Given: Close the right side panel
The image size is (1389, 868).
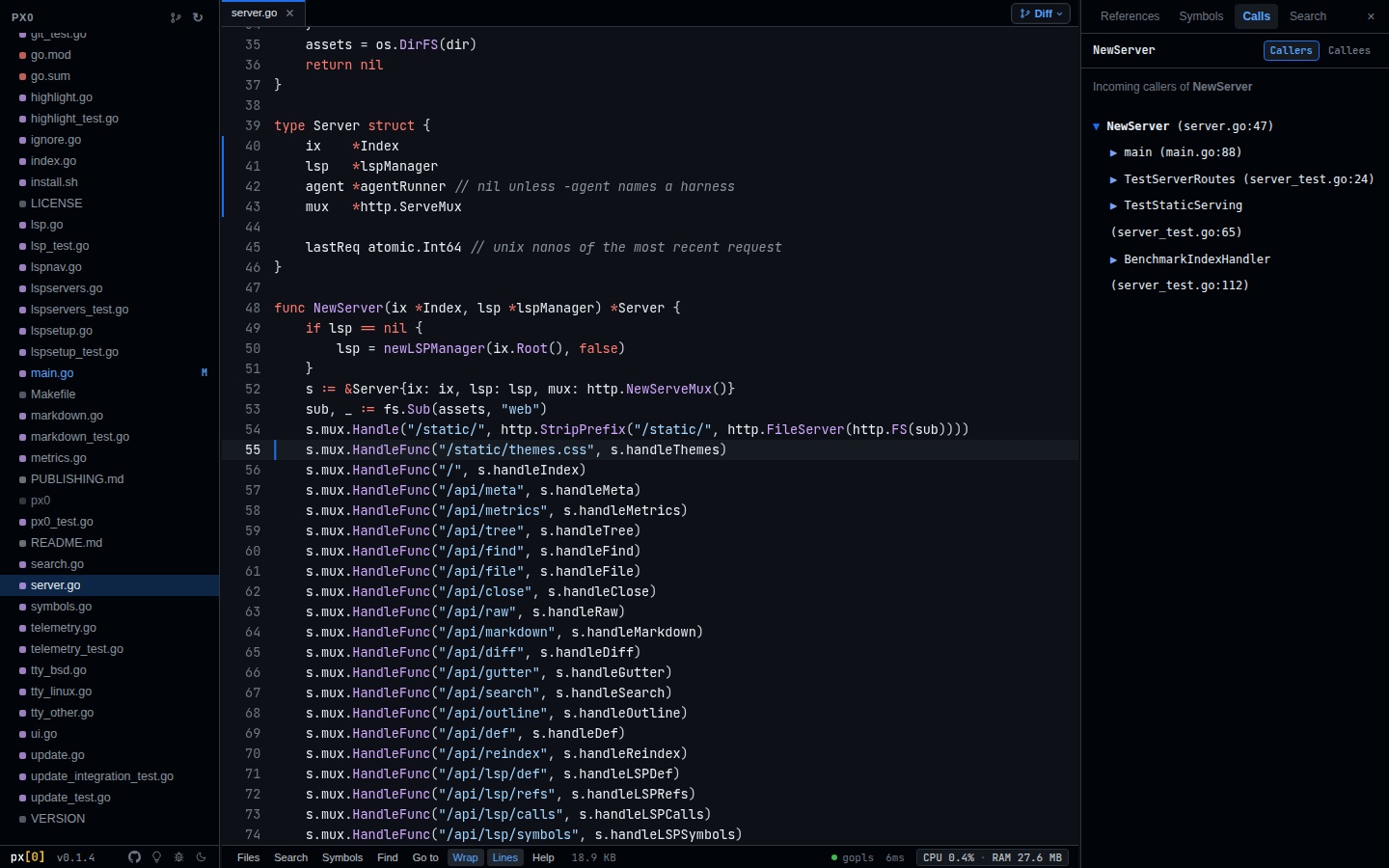Looking at the screenshot, I should (x=1371, y=16).
